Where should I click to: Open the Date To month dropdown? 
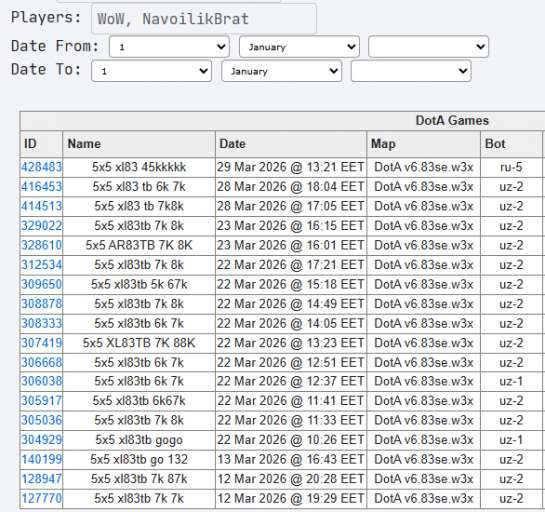[x=282, y=71]
